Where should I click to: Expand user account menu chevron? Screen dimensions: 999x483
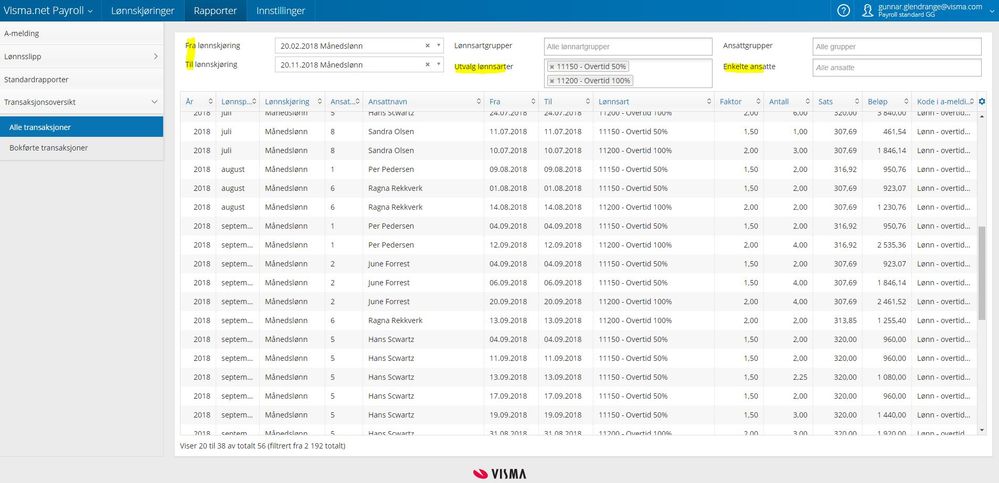(x=991, y=11)
